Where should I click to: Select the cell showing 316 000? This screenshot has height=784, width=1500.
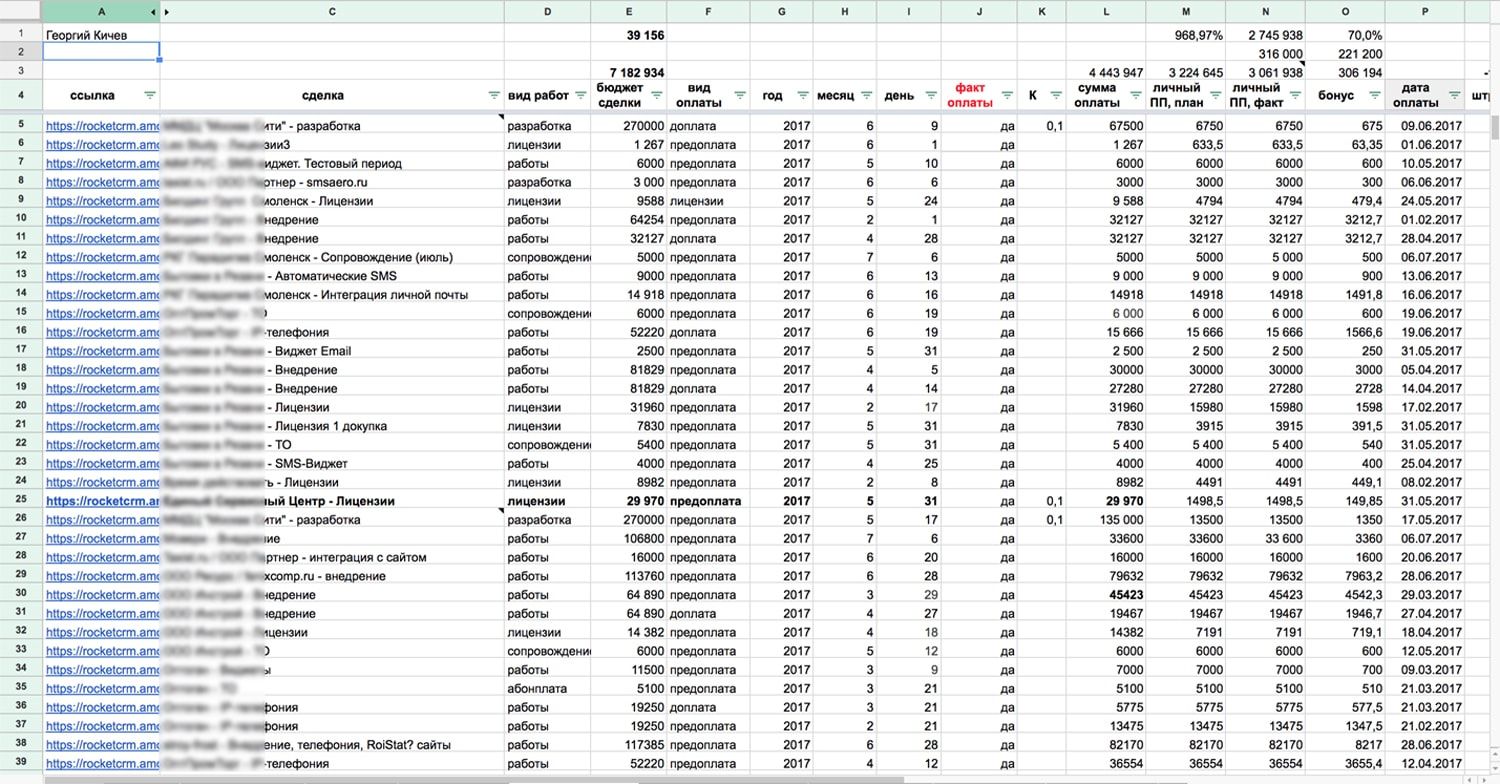tap(1265, 53)
